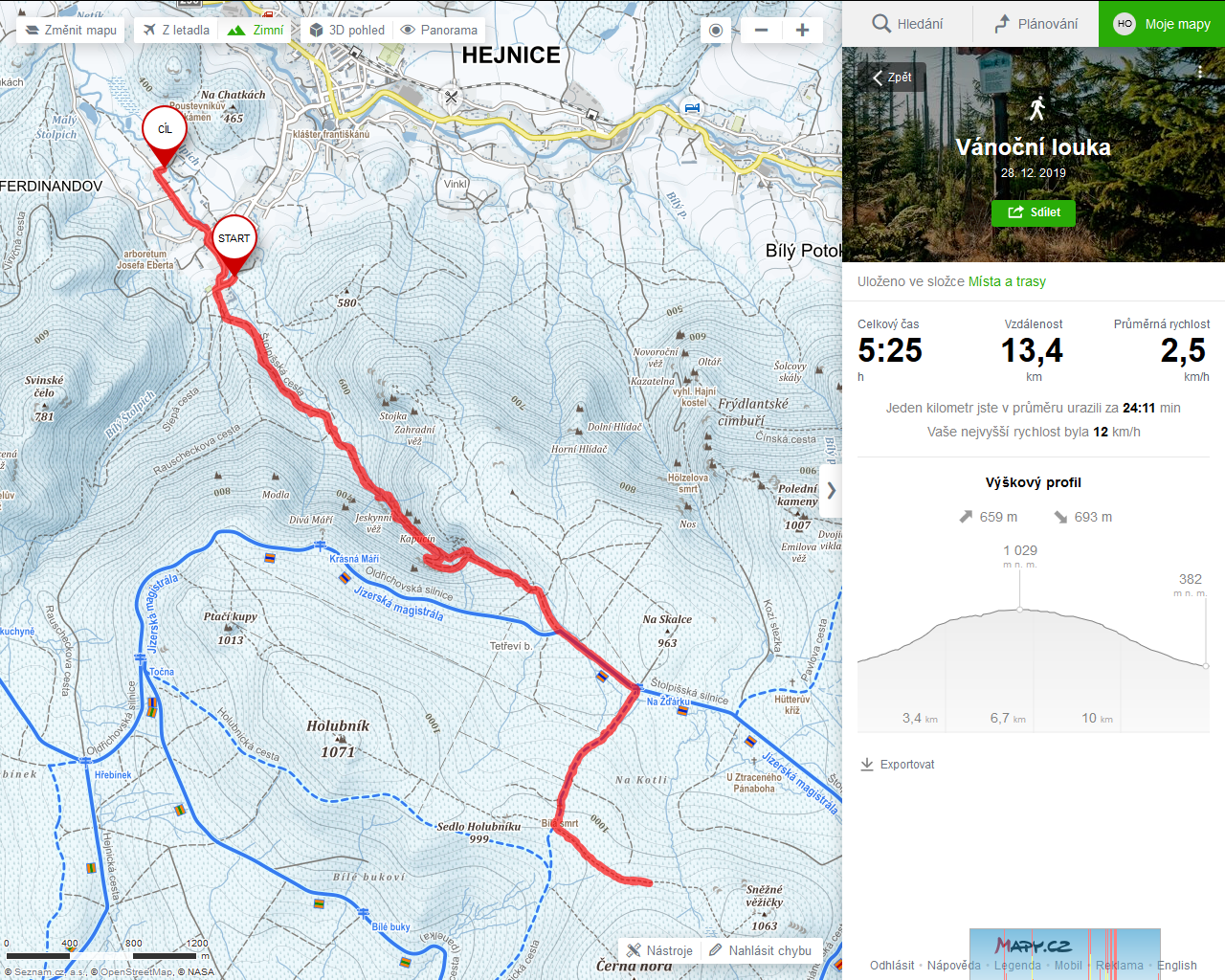Click the CÍL destination marker
1225x980 pixels.
click(x=165, y=137)
